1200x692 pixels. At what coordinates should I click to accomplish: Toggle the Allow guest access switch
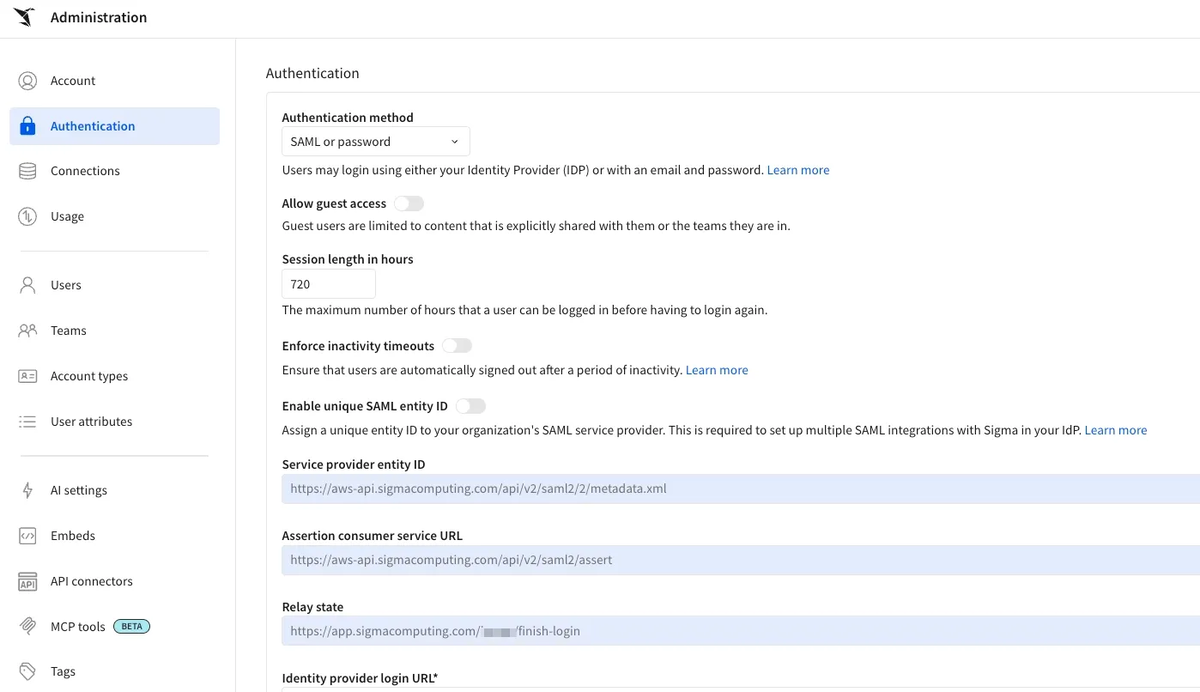[x=408, y=203]
